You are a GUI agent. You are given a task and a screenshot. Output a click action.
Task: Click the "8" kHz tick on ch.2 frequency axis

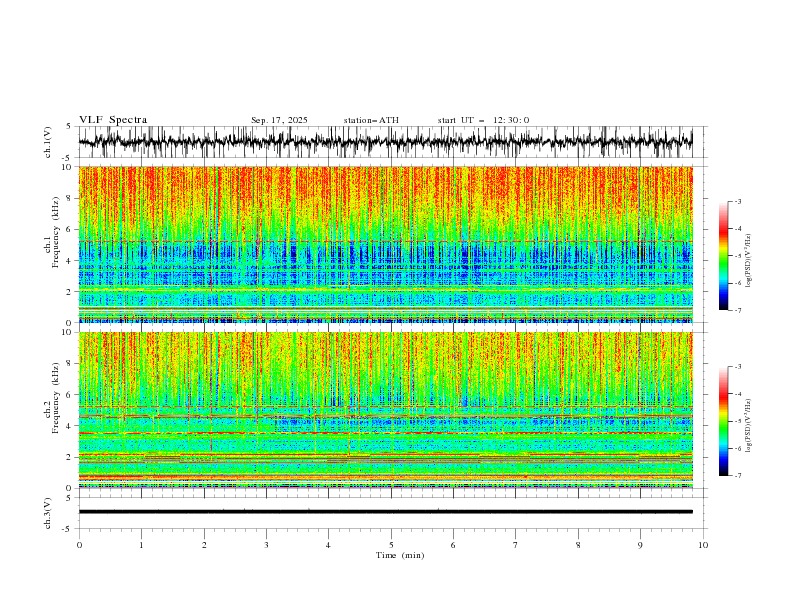tap(69, 364)
